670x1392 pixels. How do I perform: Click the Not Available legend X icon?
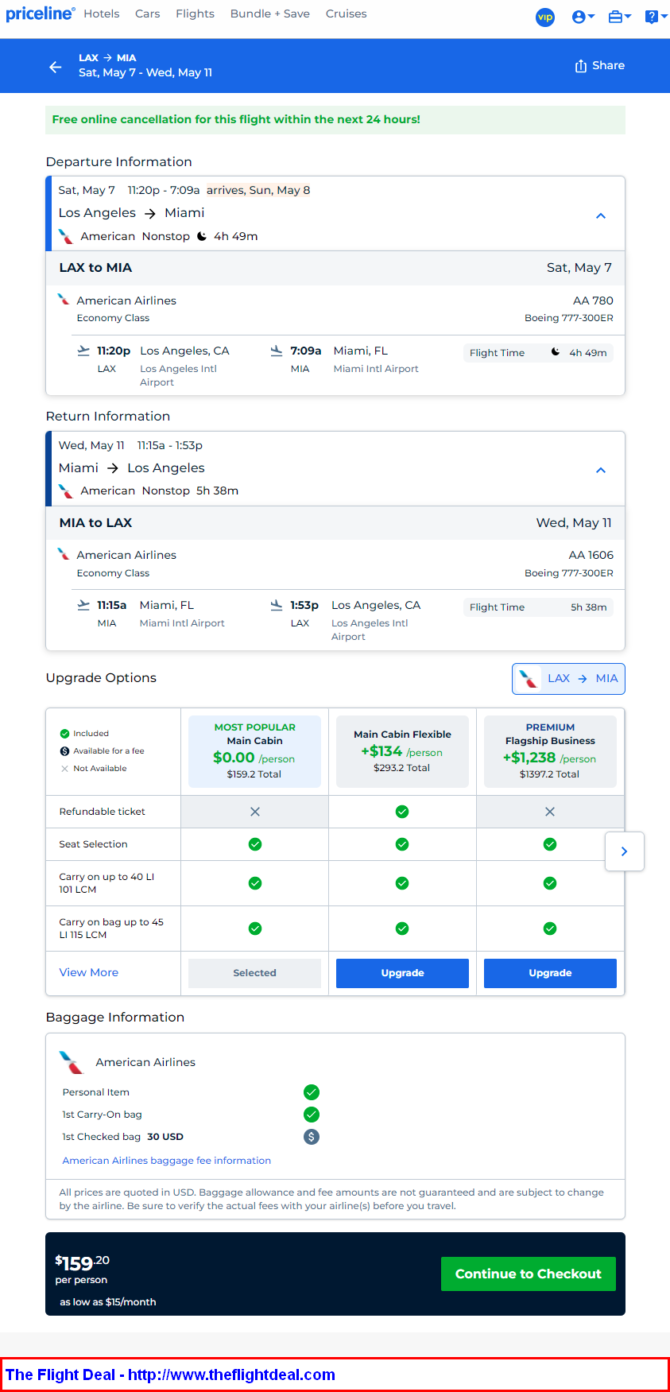(65, 769)
